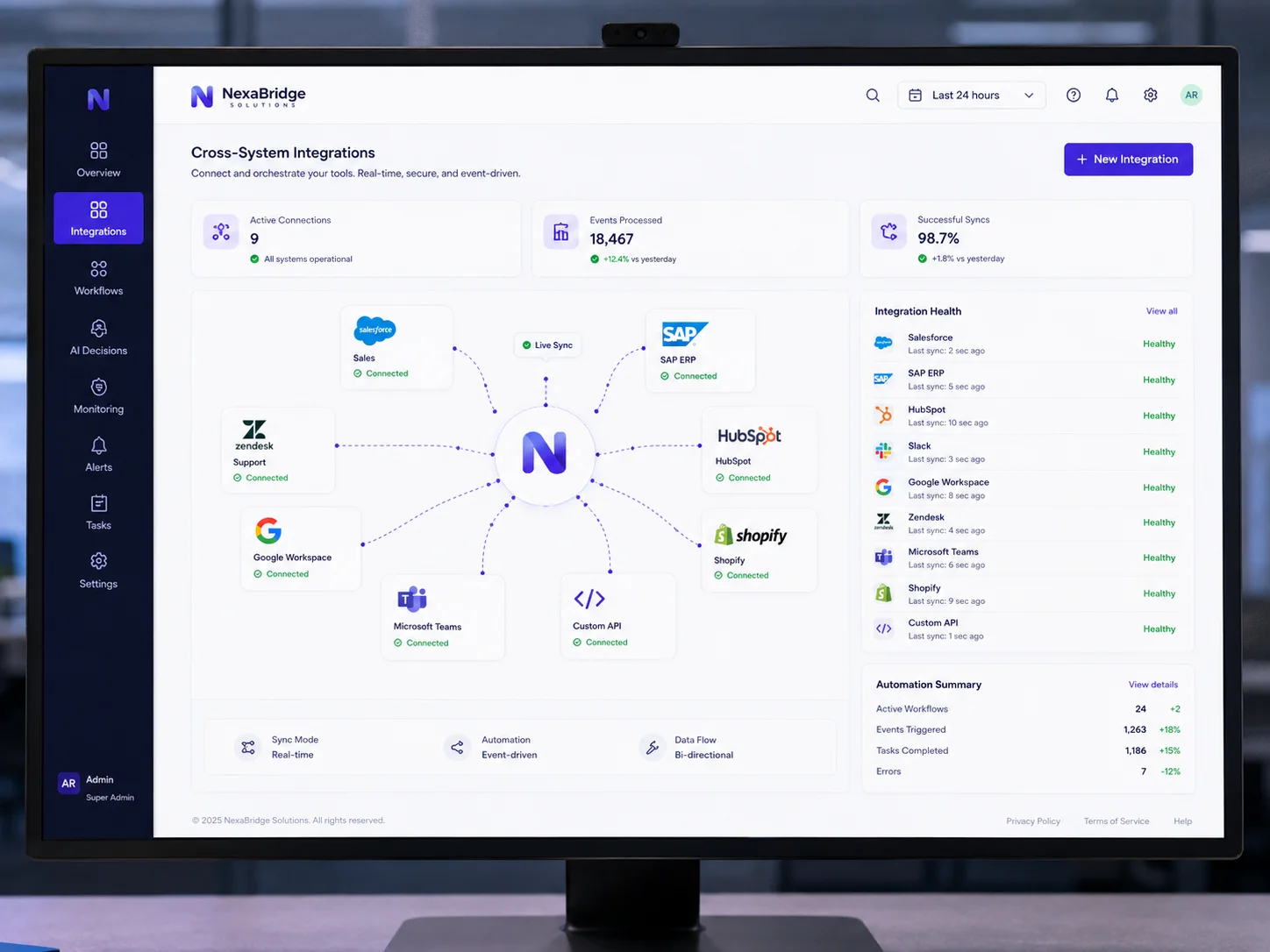The height and width of the screenshot is (952, 1270).
Task: Open the notifications bell icon
Action: (1112, 95)
